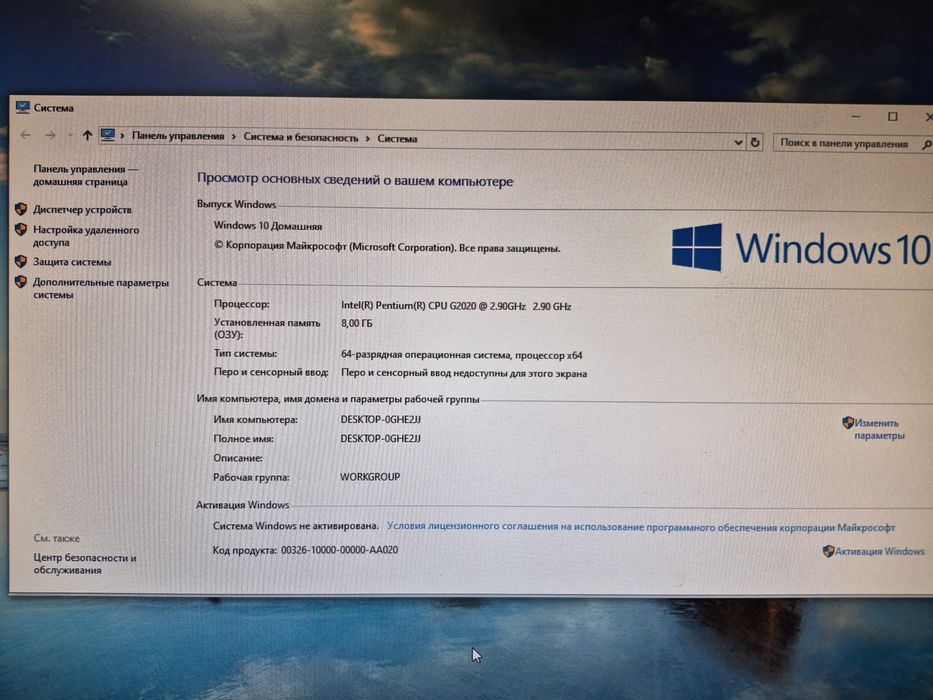
Task: Click shield icon beside 'Дополнительные параметры системы'
Action: [21, 282]
